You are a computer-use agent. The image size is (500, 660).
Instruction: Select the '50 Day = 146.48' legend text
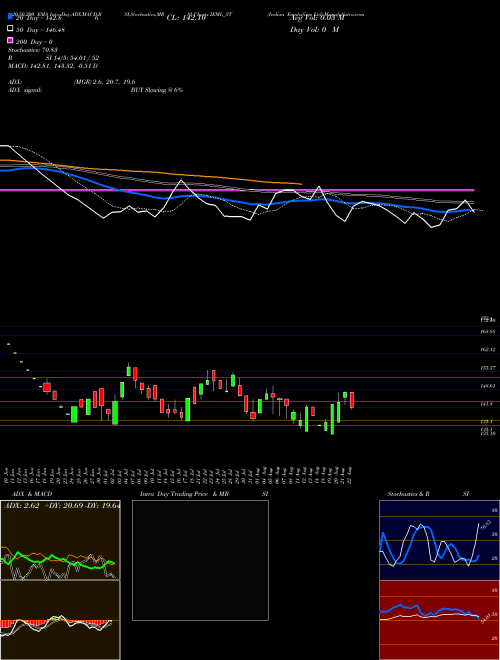click(x=40, y=30)
